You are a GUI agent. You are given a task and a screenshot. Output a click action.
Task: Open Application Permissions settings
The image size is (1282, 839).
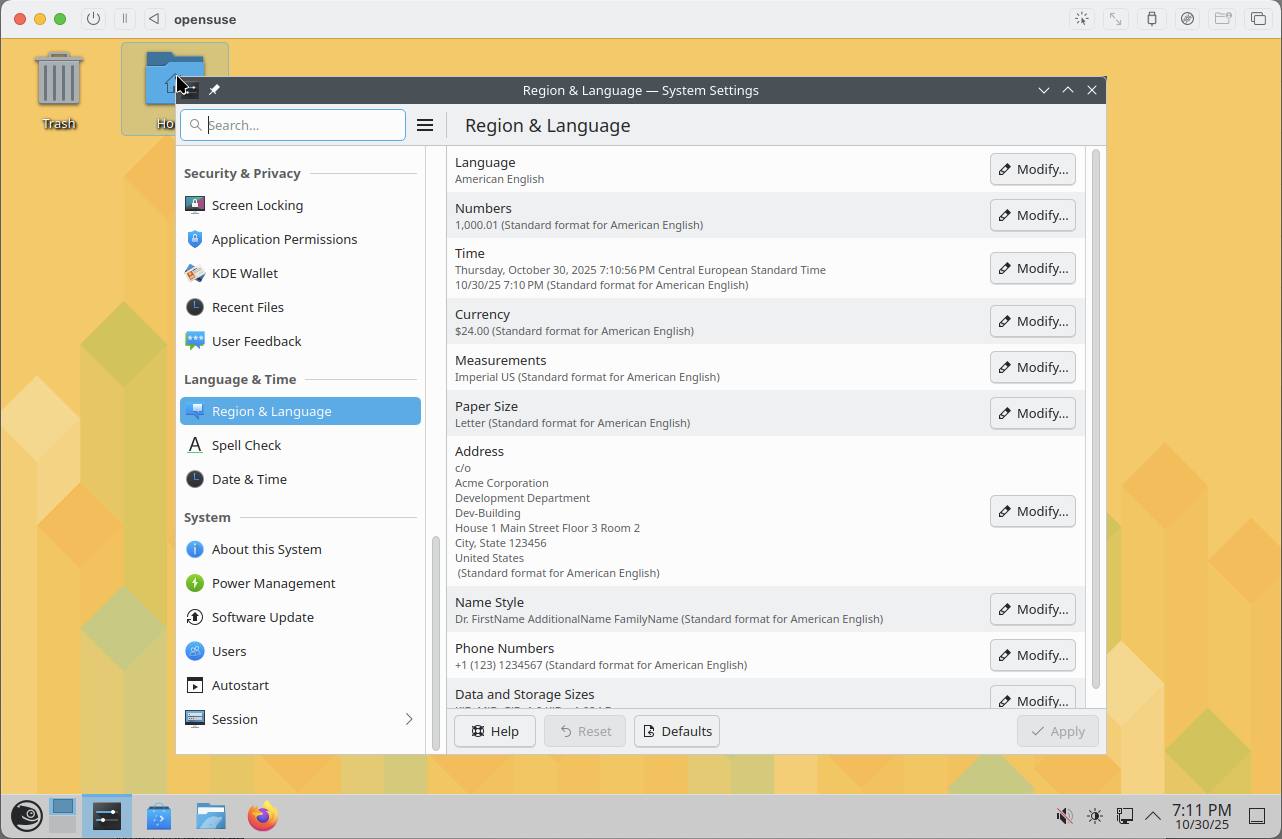[284, 239]
